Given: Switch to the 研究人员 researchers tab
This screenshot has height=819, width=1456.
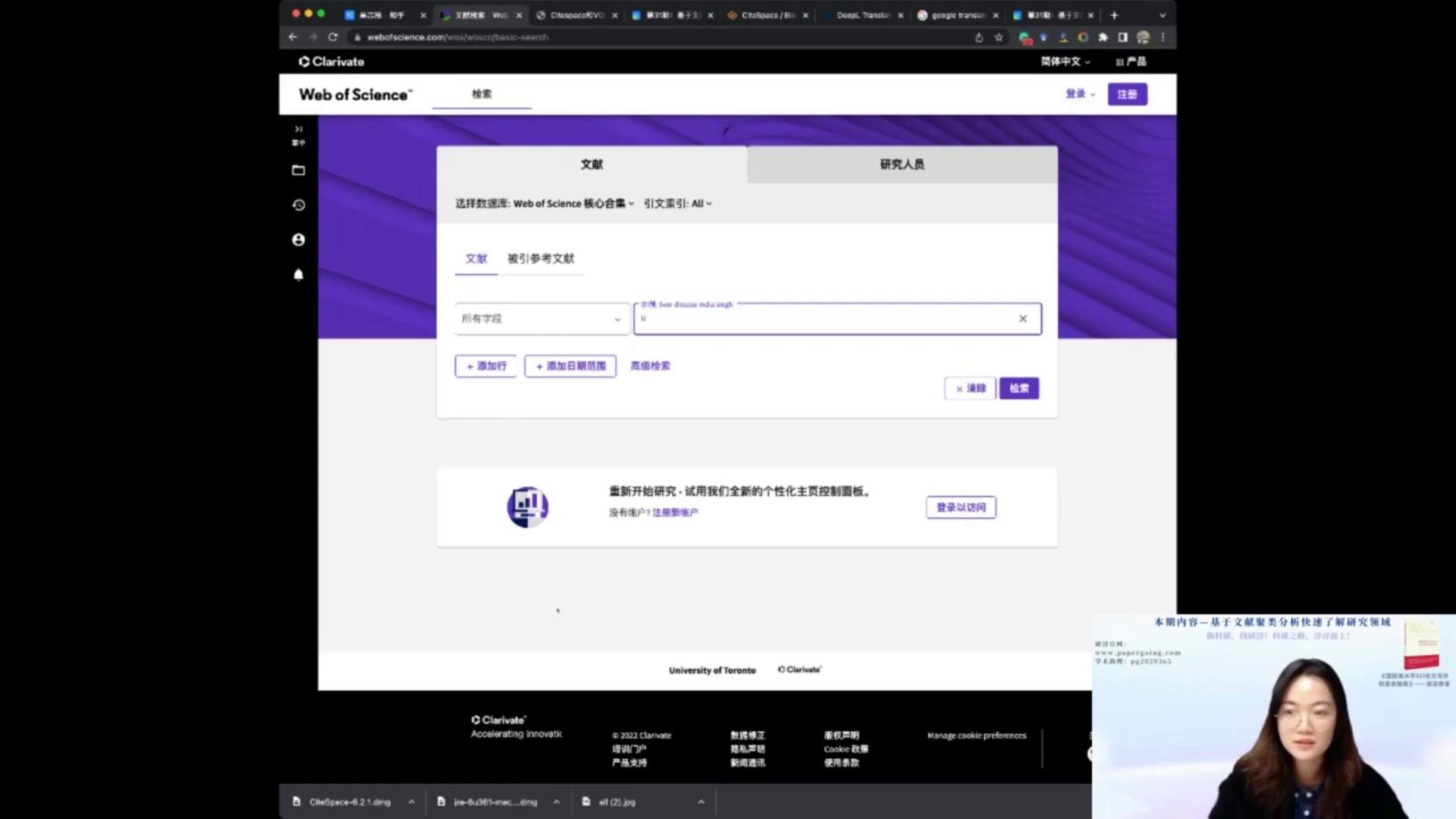Looking at the screenshot, I should point(902,165).
